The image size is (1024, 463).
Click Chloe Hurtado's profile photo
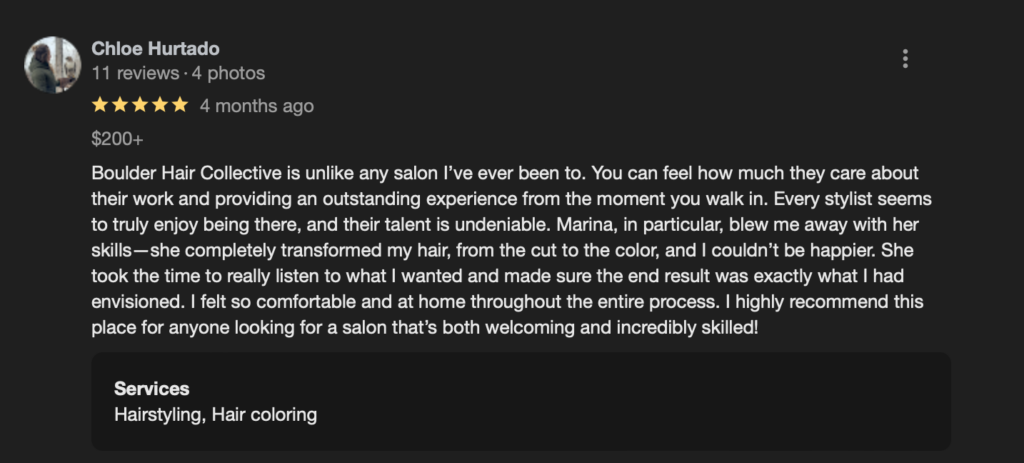pyautogui.click(x=52, y=65)
